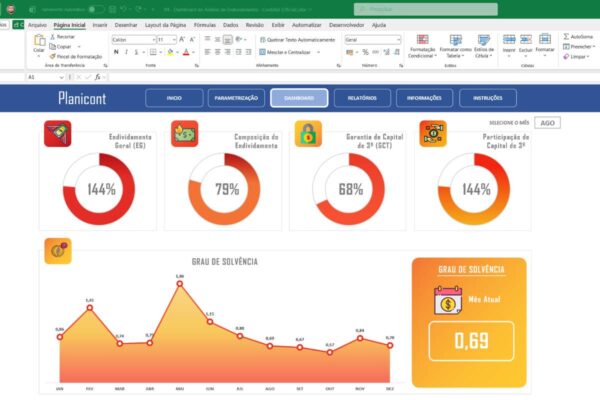Screen dimensions: 600x400
Task: Click Quebrar Texto Automaticamente
Action: click(297, 40)
